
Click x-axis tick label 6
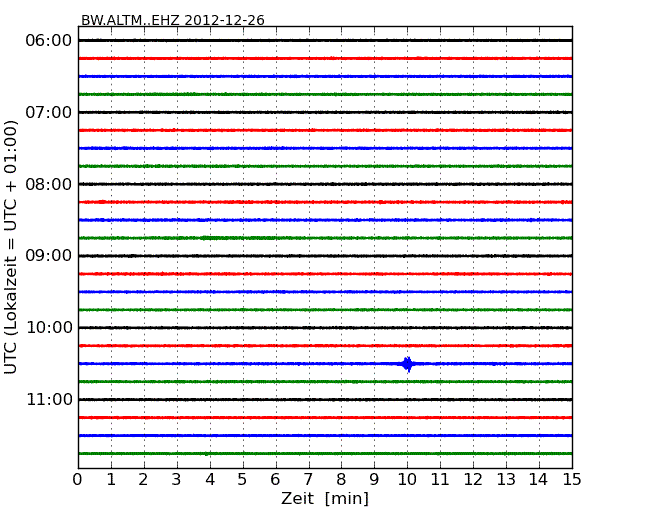pos(275,480)
